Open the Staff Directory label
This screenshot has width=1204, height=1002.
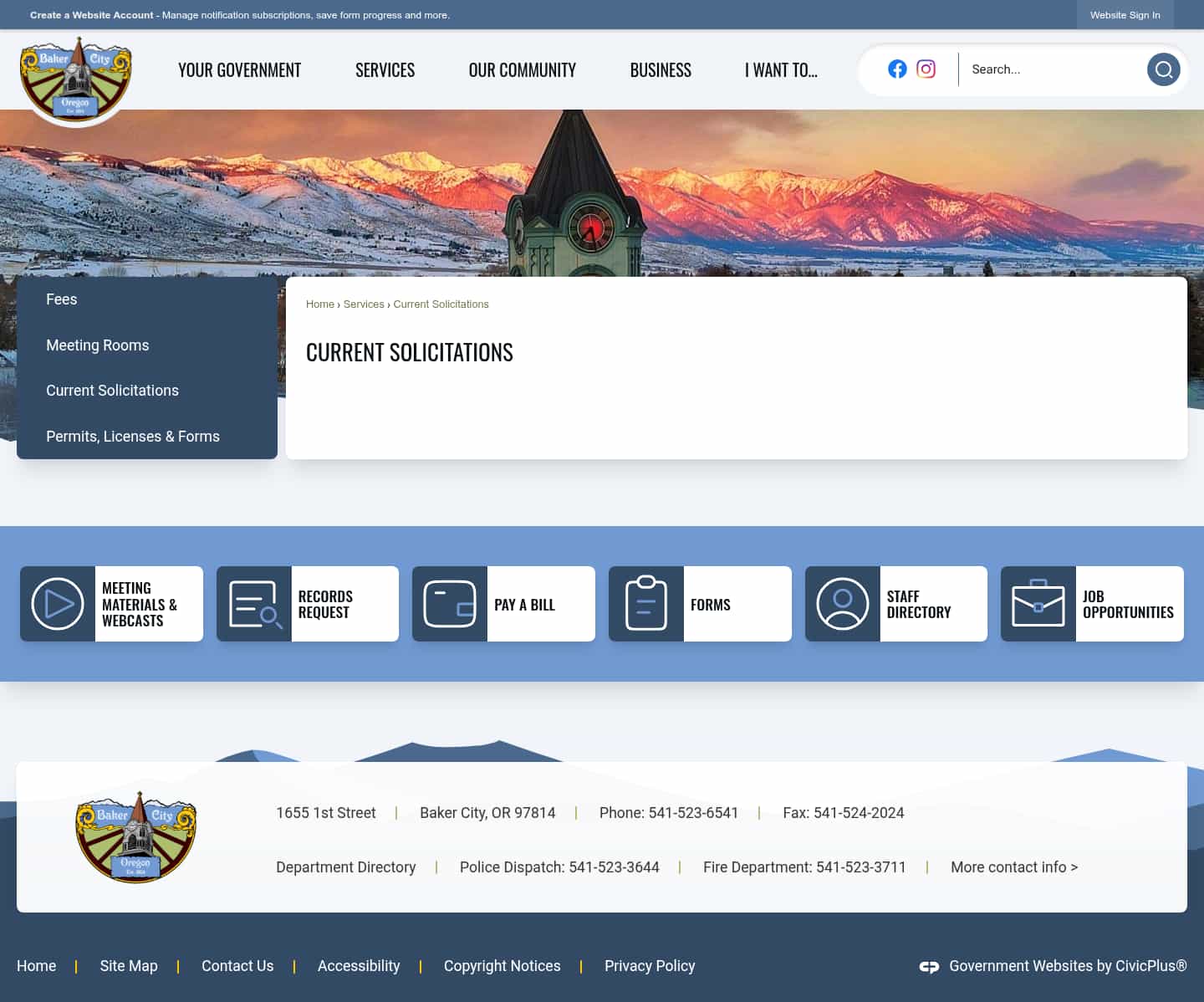pyautogui.click(x=919, y=605)
